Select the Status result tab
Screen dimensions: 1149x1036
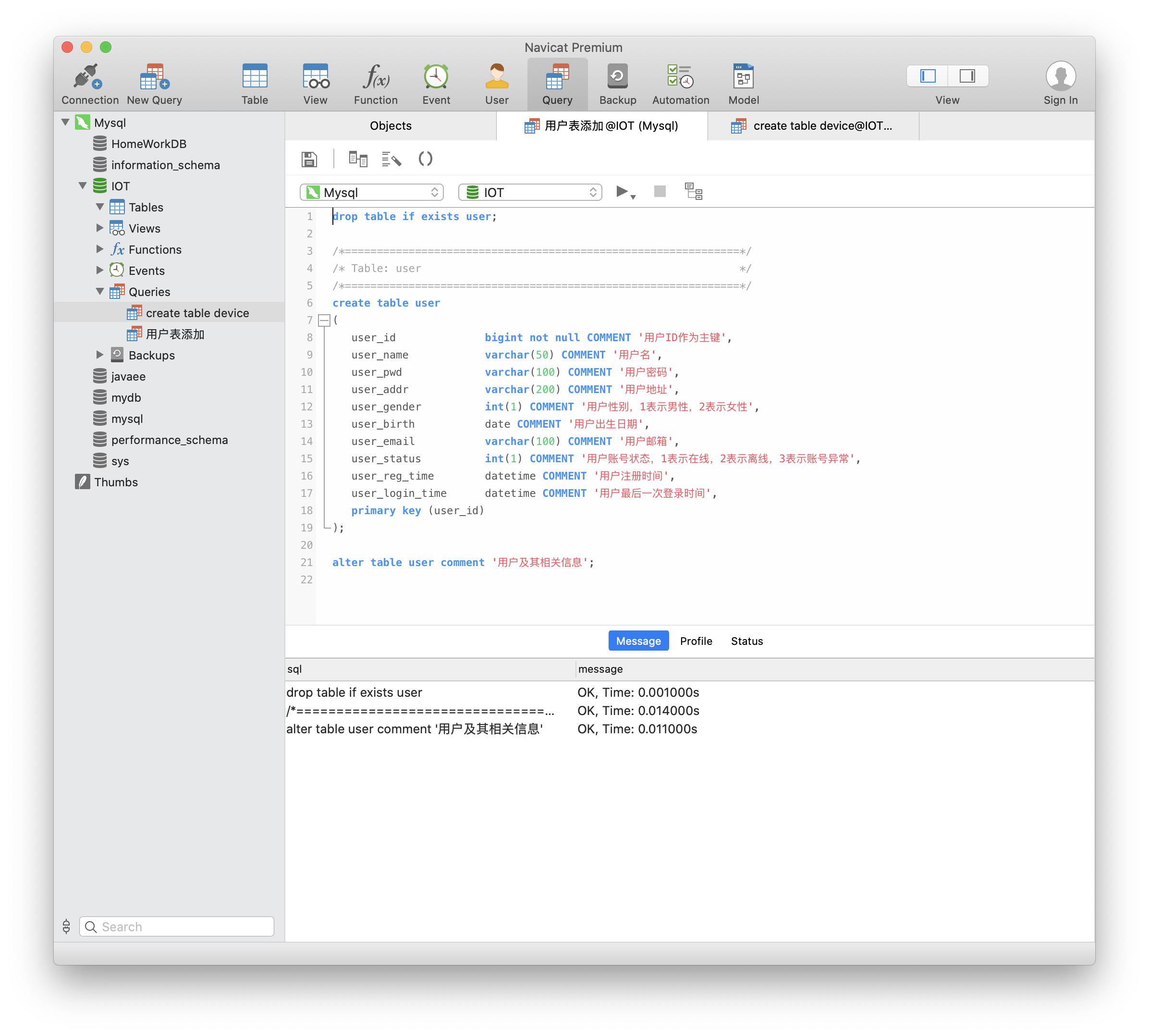tap(746, 641)
